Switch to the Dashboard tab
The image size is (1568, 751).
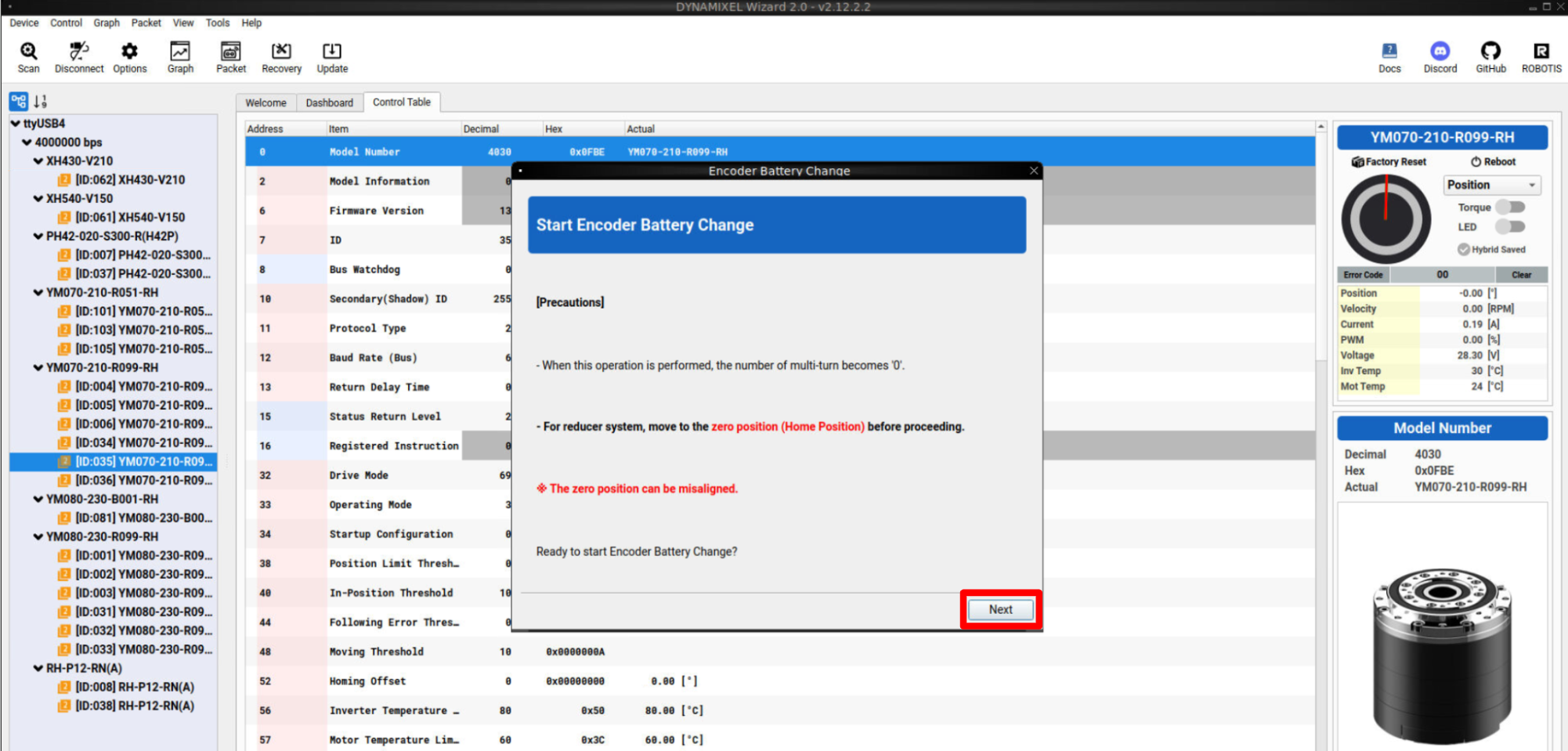[x=330, y=103]
